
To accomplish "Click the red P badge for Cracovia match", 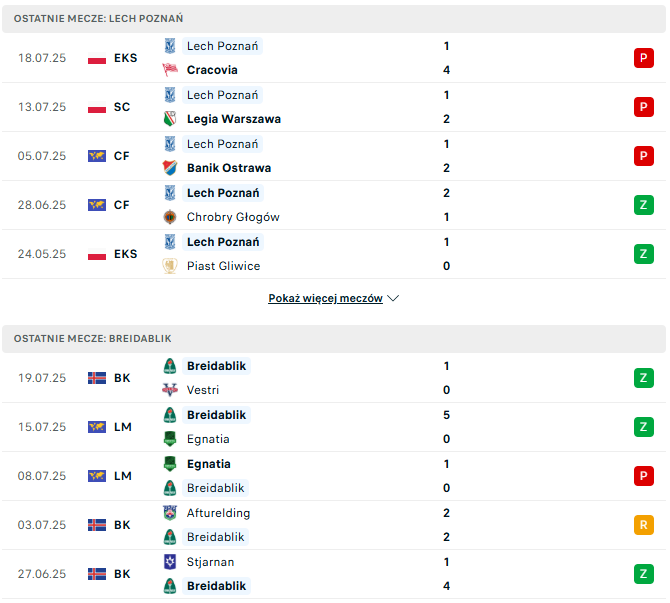I will click(x=644, y=58).
